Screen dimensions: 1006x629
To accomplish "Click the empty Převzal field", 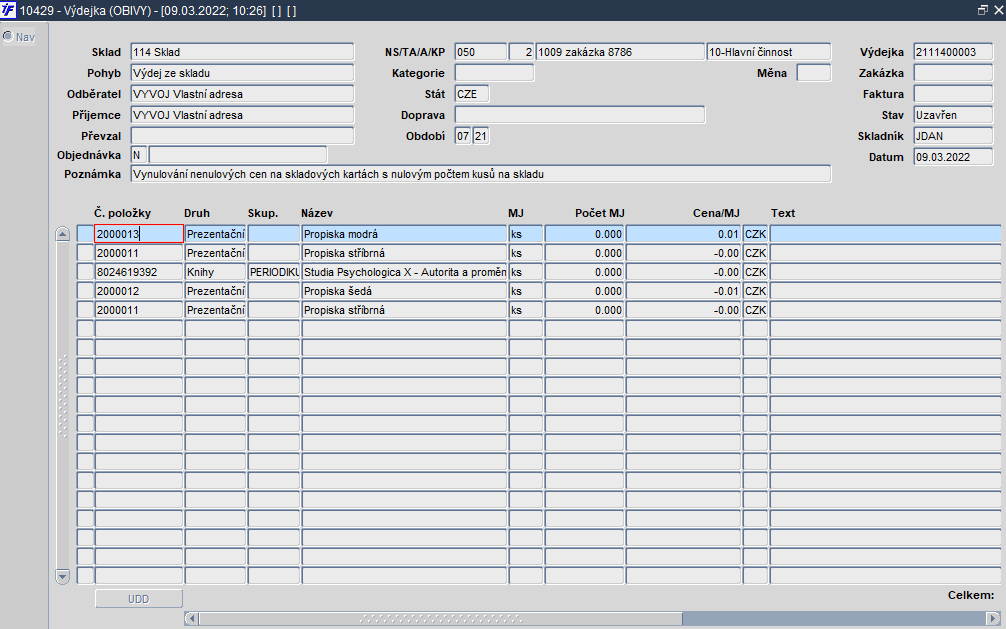I will pos(242,136).
